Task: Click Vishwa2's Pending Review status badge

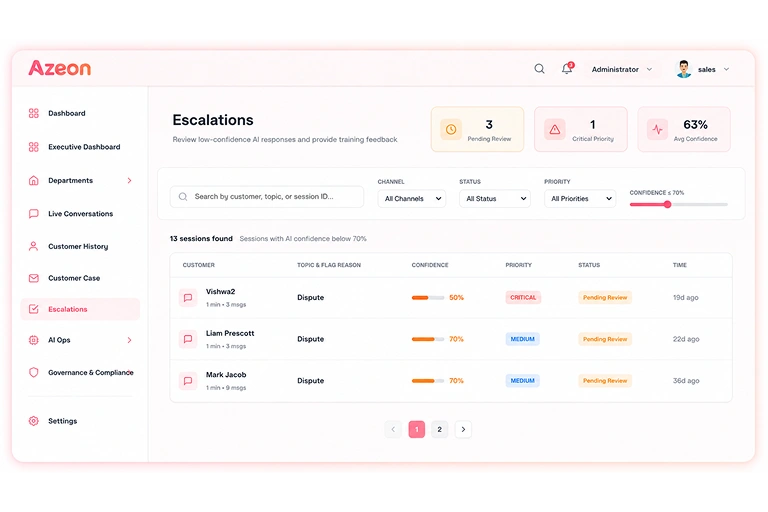Action: pos(605,297)
